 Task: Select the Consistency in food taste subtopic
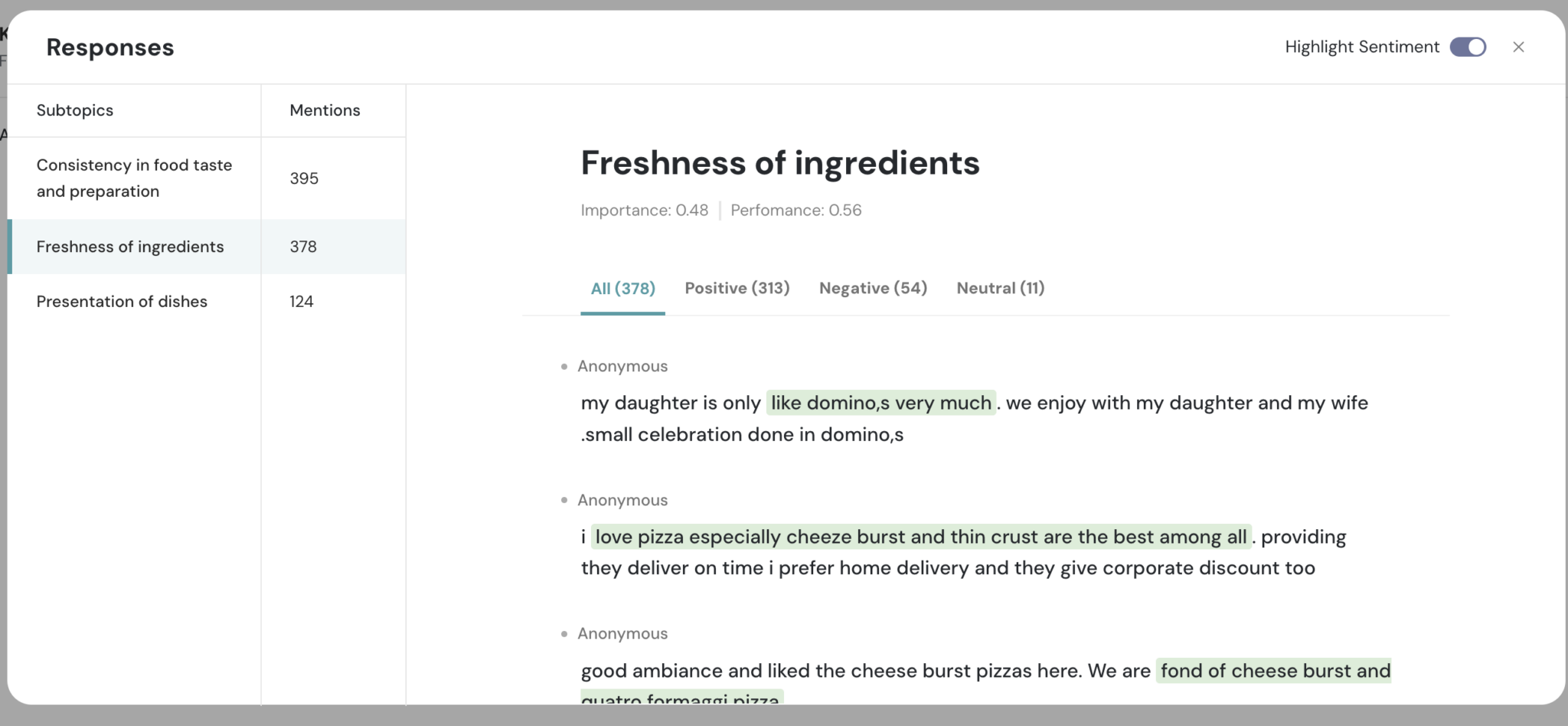point(134,178)
